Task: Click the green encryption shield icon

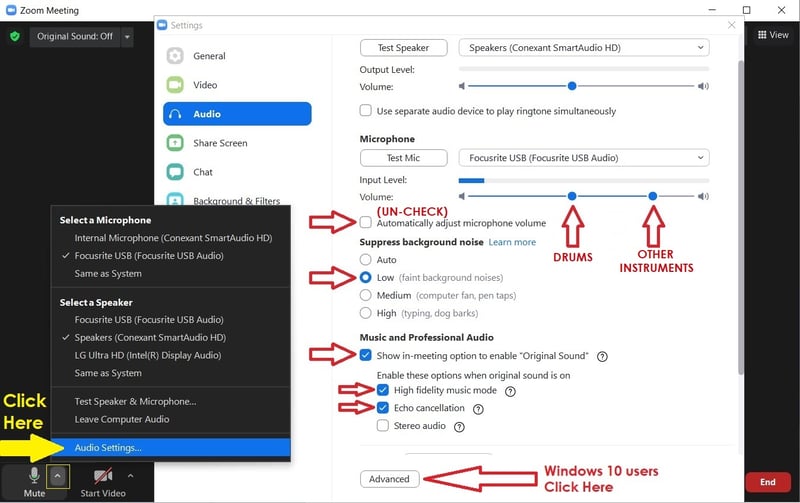Action: pyautogui.click(x=15, y=36)
